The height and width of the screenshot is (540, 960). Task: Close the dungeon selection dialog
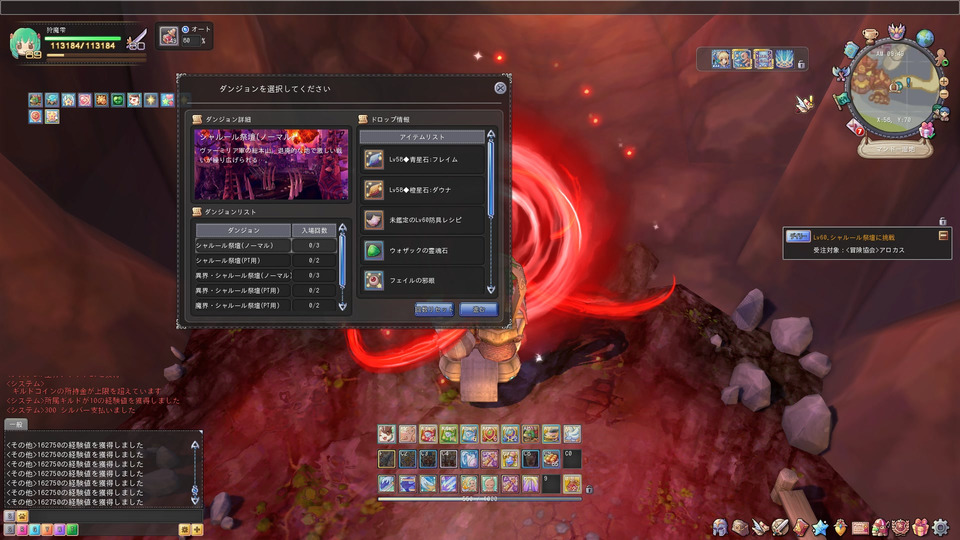tap(500, 88)
